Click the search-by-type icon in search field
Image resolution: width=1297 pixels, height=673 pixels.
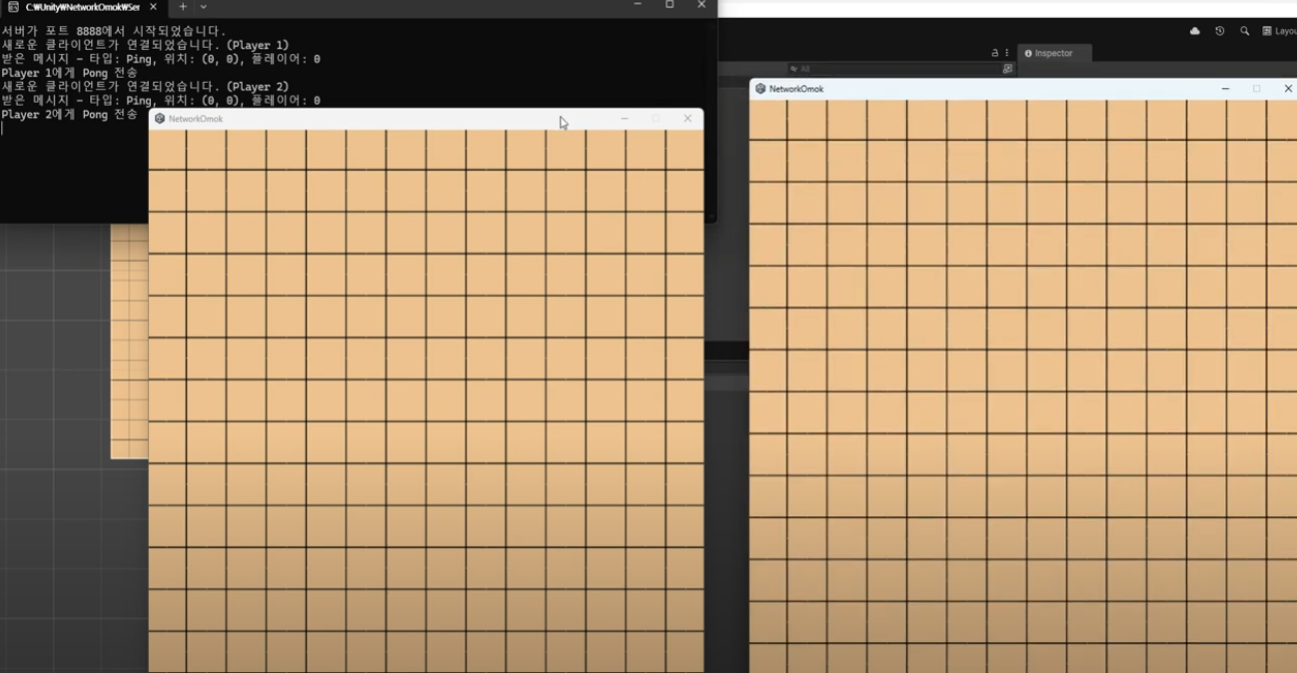(x=1007, y=69)
